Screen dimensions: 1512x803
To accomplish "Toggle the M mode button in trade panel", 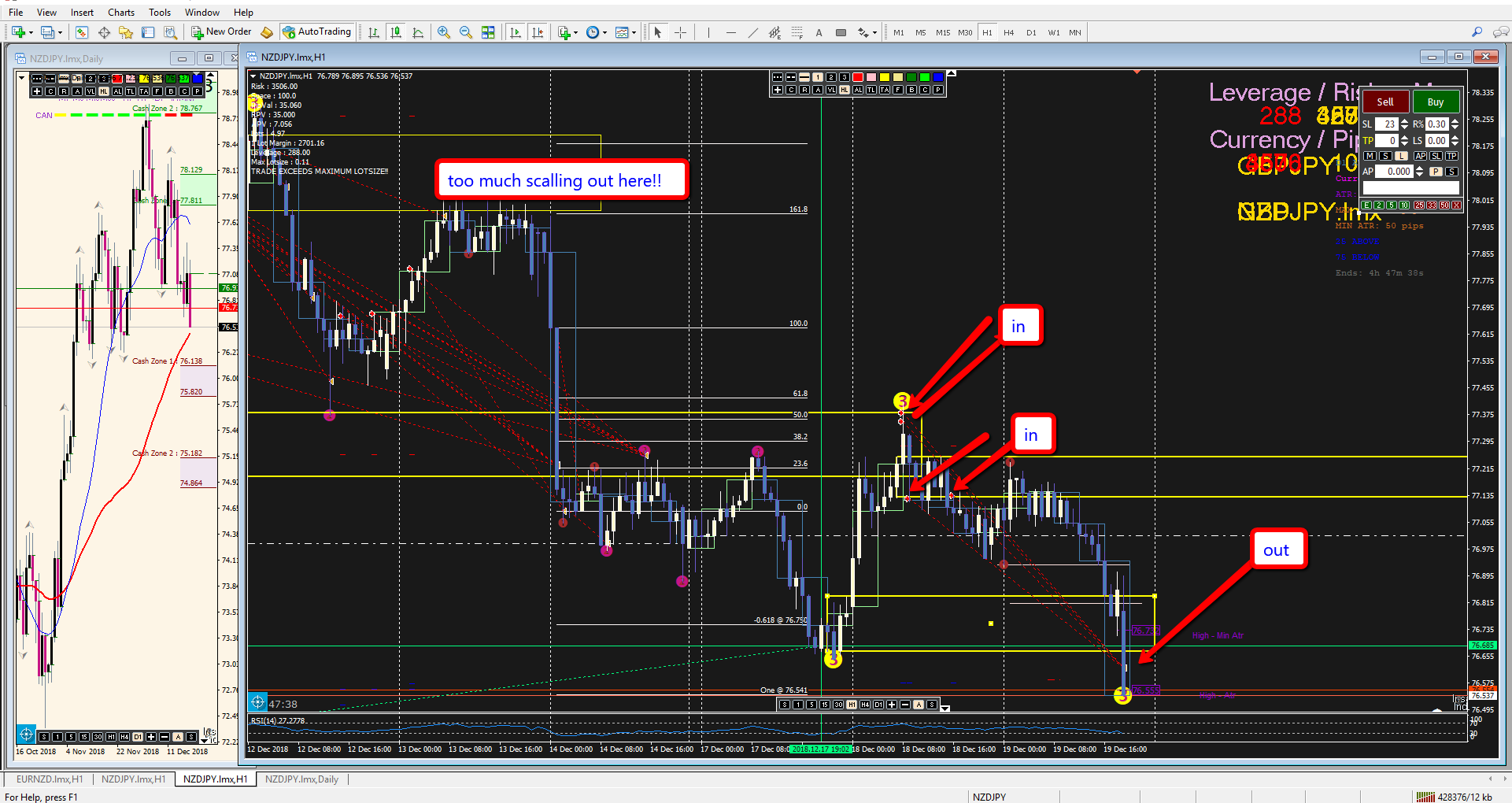I will pos(1370,156).
